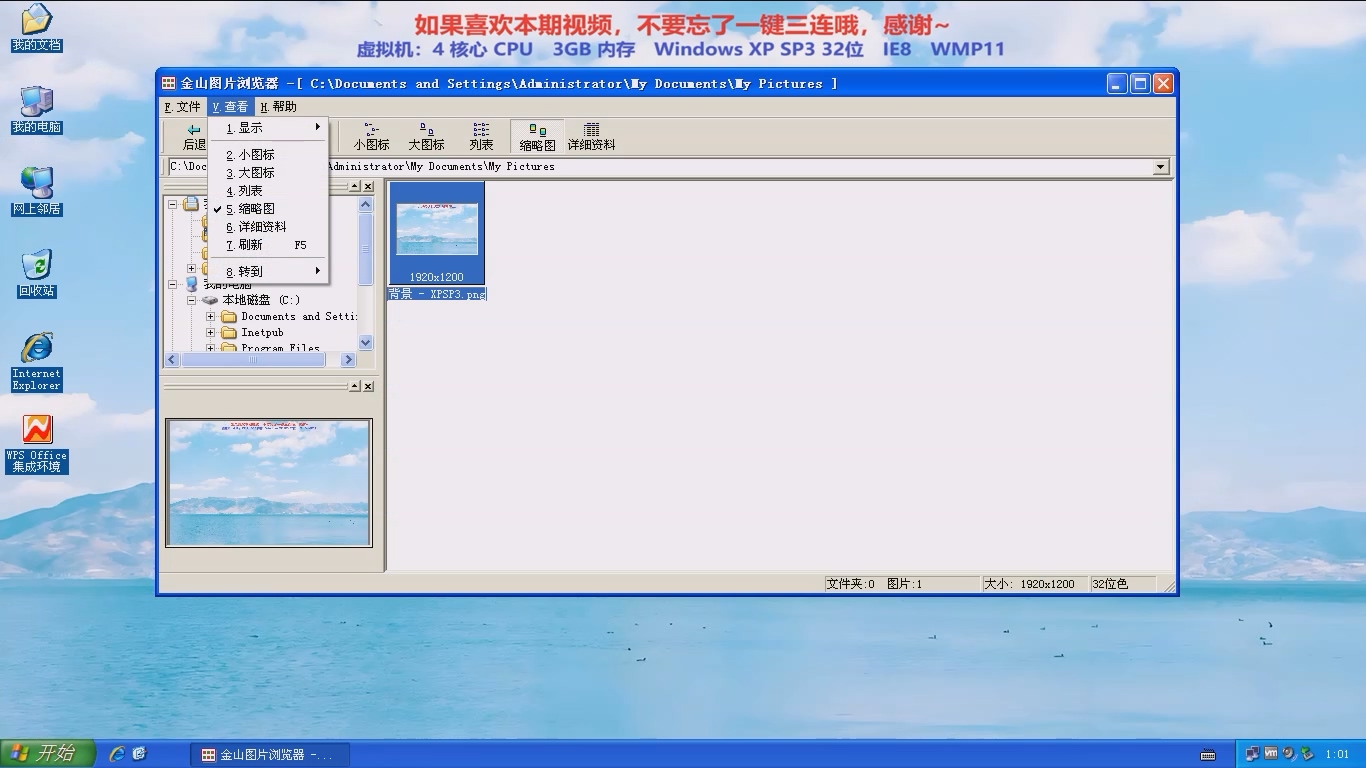Choose 详细资料 view in the toolbar
The width and height of the screenshot is (1366, 768).
tap(592, 137)
